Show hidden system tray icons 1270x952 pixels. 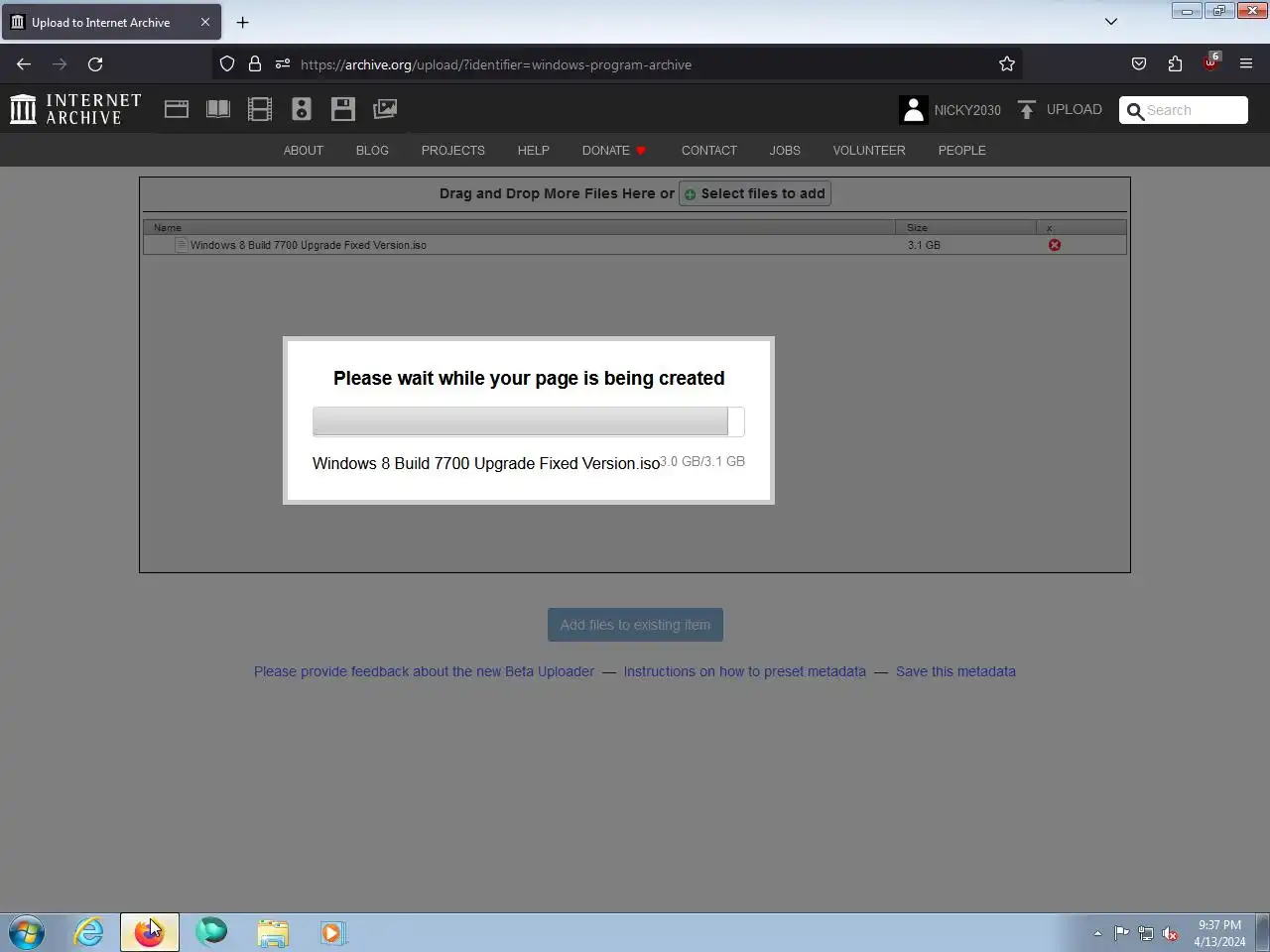point(1097,933)
